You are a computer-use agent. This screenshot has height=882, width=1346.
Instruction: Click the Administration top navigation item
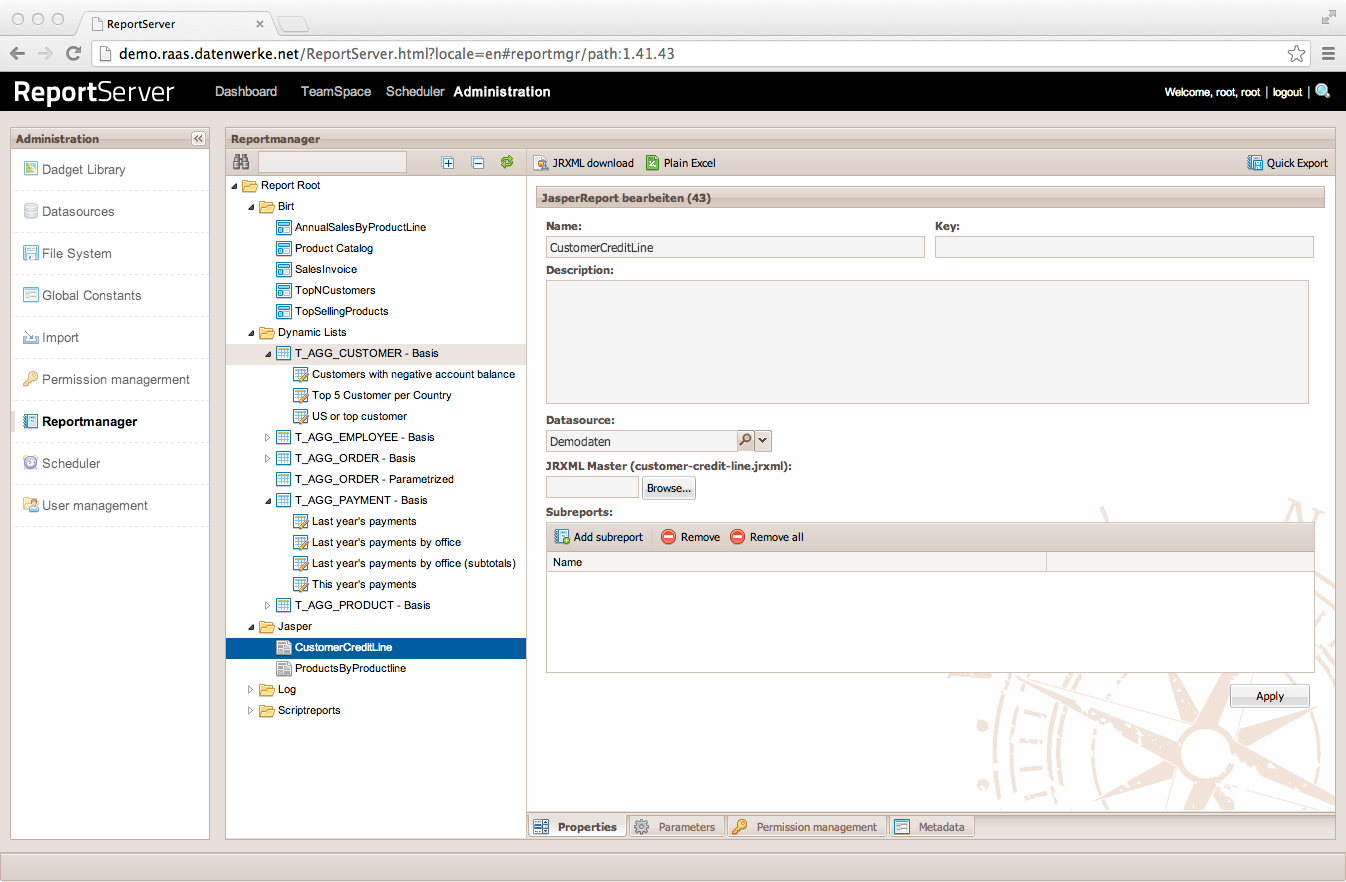502,91
